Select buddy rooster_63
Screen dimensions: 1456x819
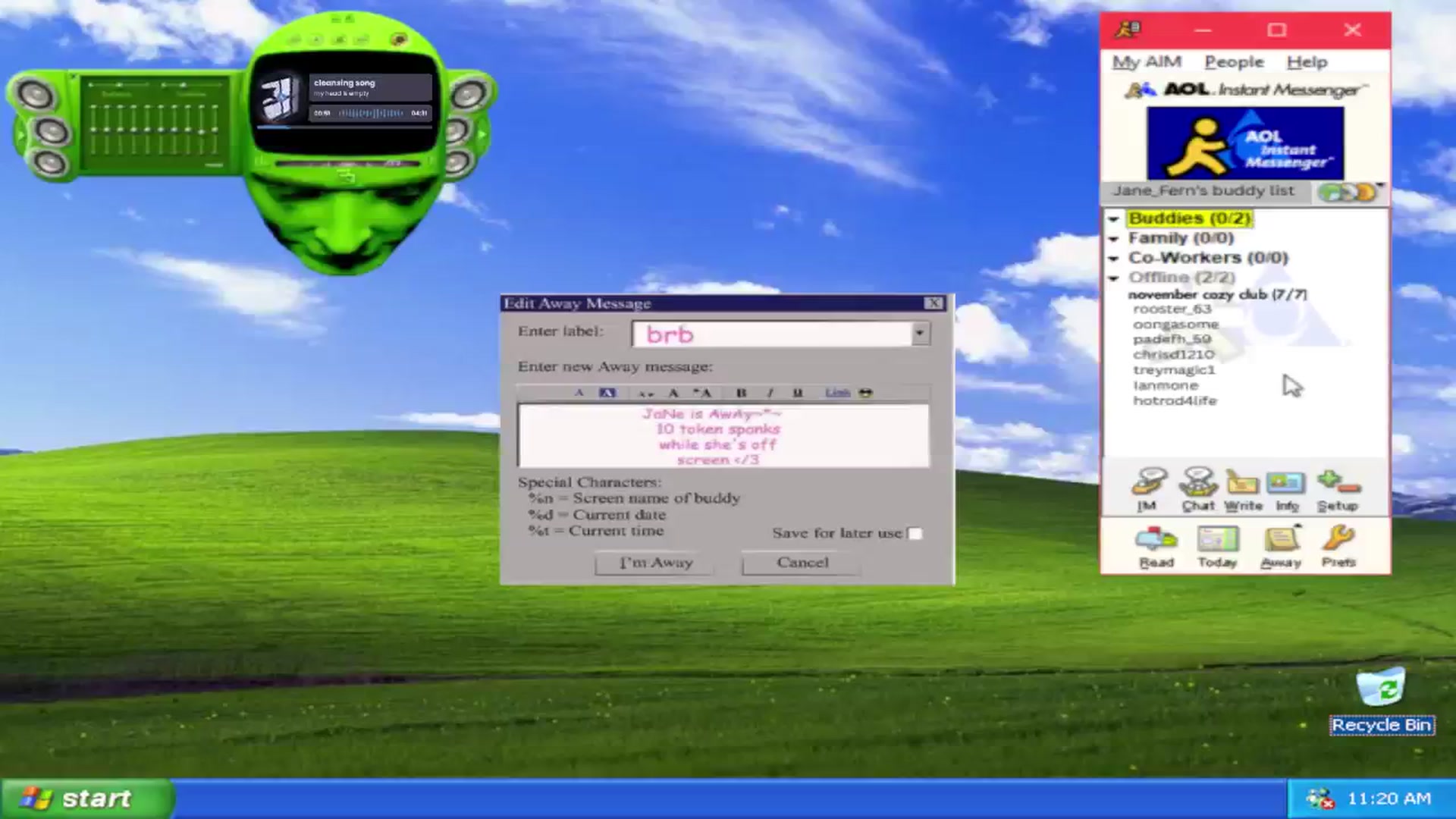(1172, 309)
